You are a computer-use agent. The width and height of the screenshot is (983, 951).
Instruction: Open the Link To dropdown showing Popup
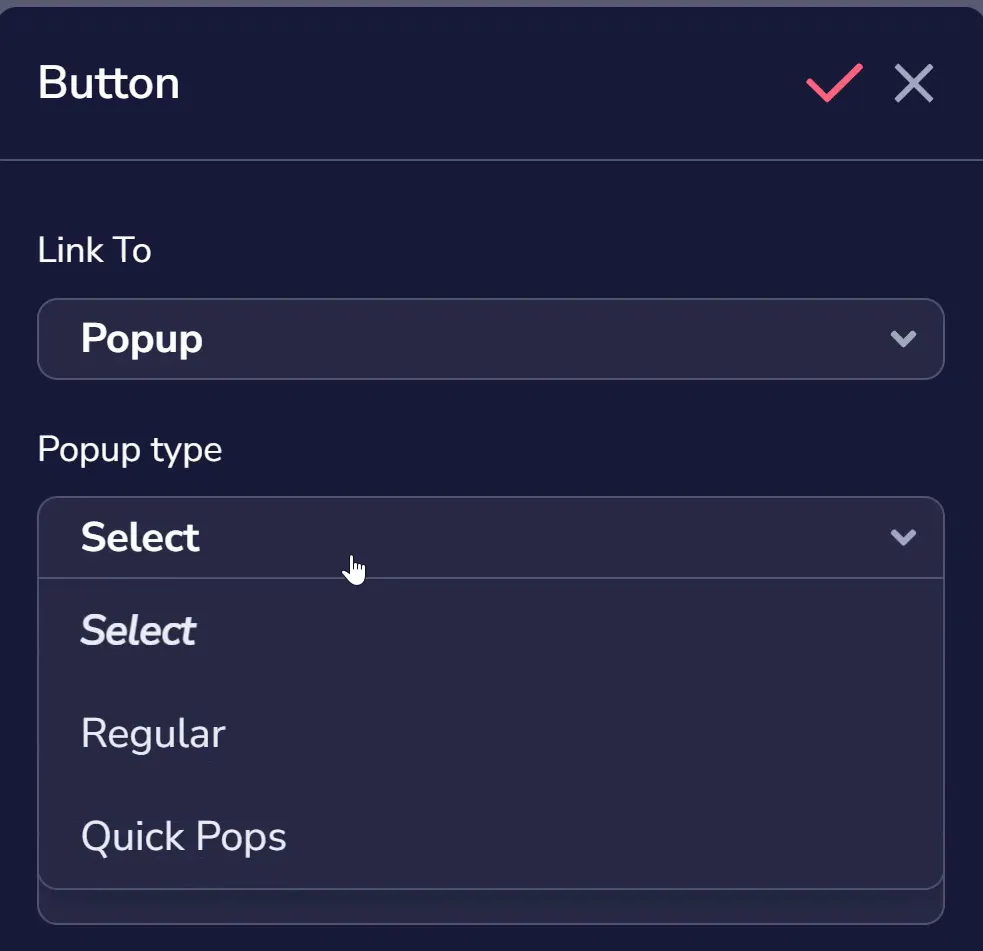pos(491,339)
